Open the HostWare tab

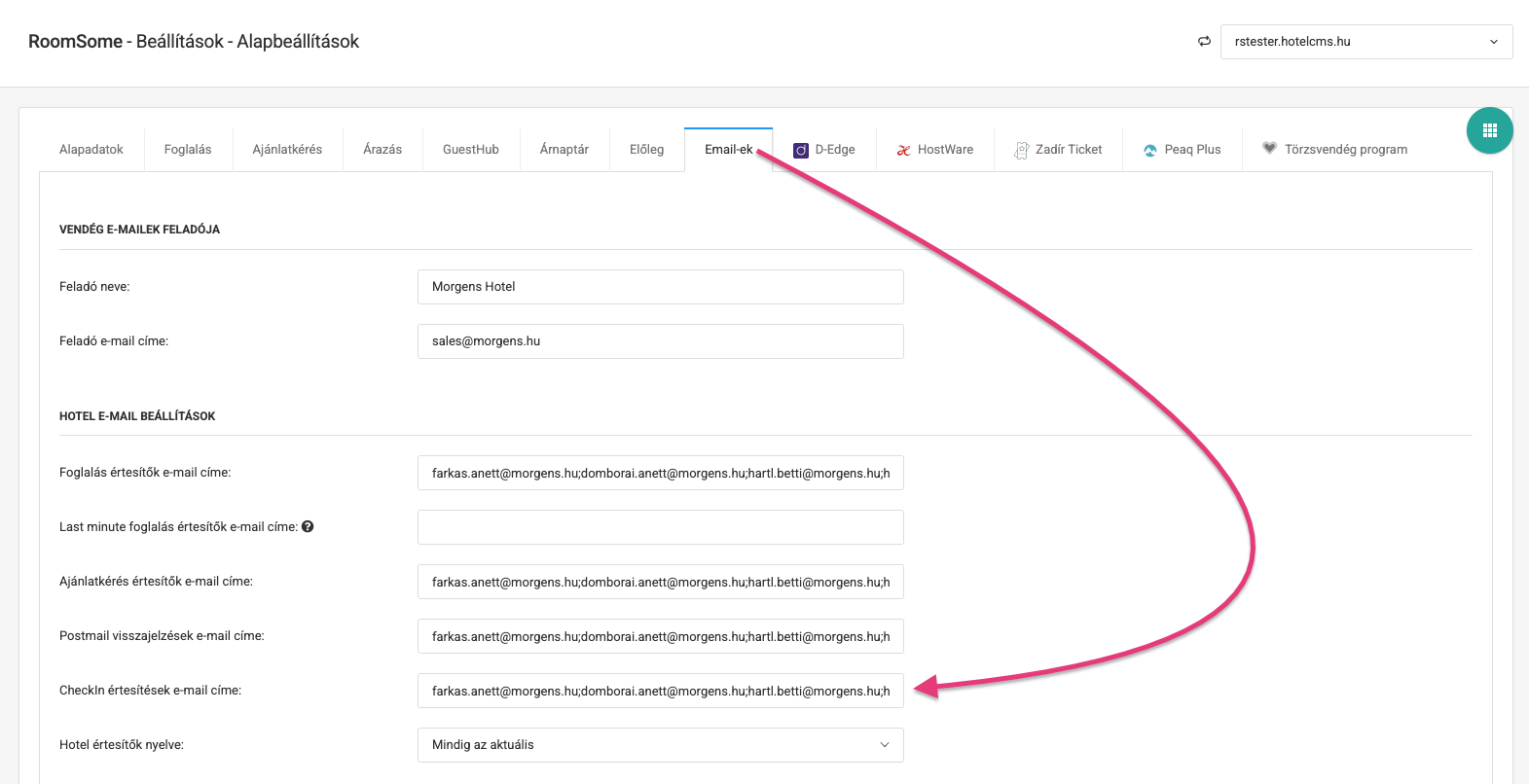(934, 150)
